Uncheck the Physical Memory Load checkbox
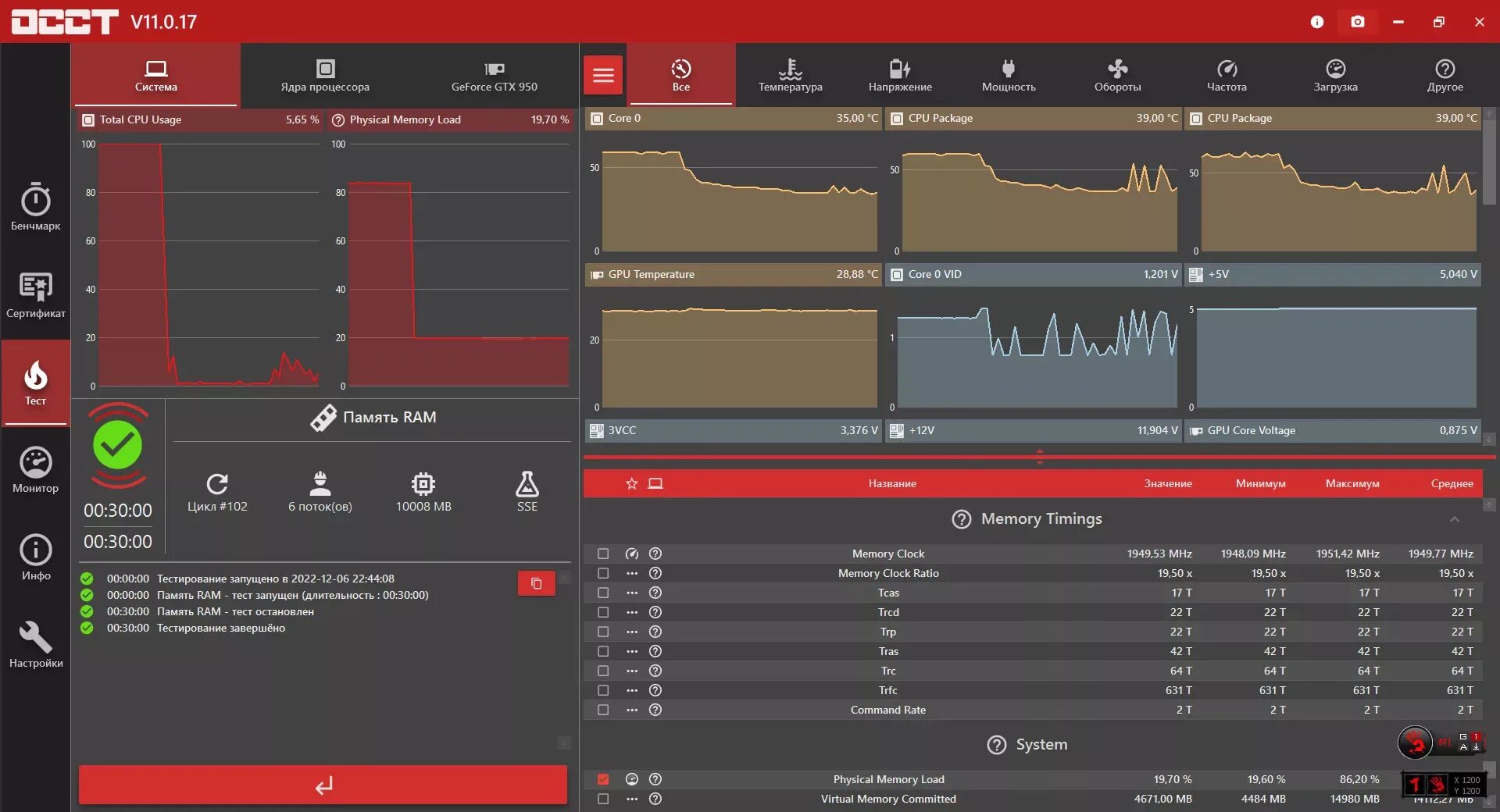 point(603,779)
